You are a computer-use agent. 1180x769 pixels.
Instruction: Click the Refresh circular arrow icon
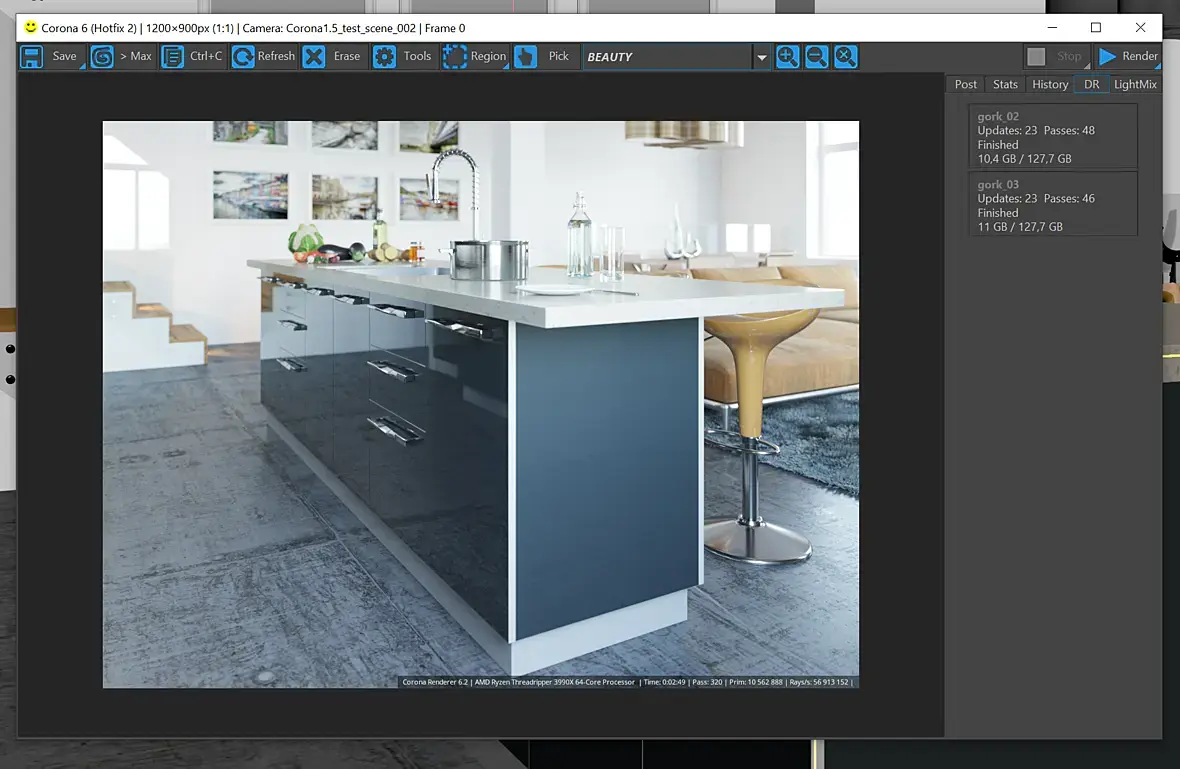pyautogui.click(x=243, y=56)
